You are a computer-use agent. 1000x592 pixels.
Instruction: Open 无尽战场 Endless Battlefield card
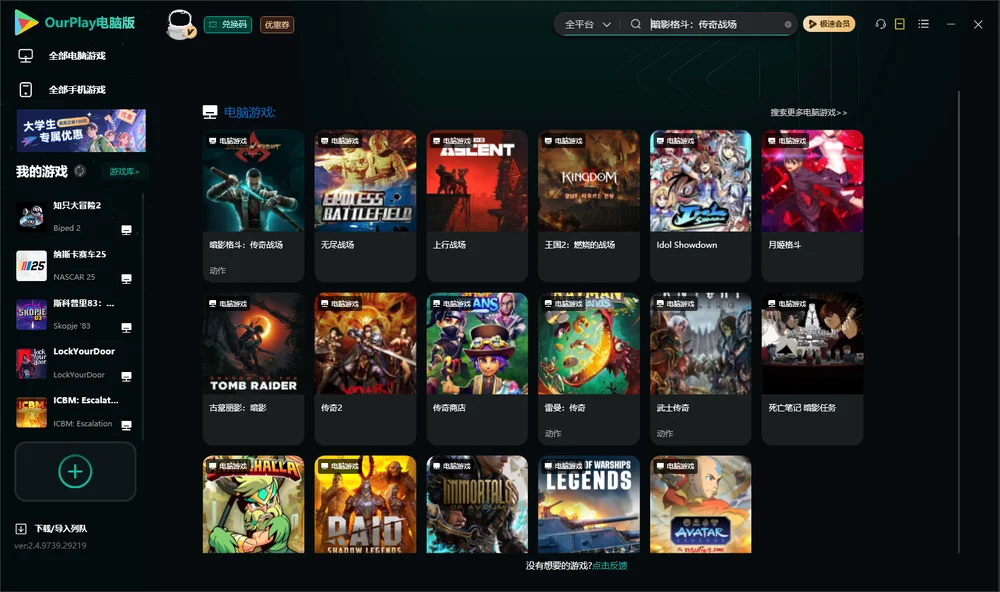click(365, 205)
